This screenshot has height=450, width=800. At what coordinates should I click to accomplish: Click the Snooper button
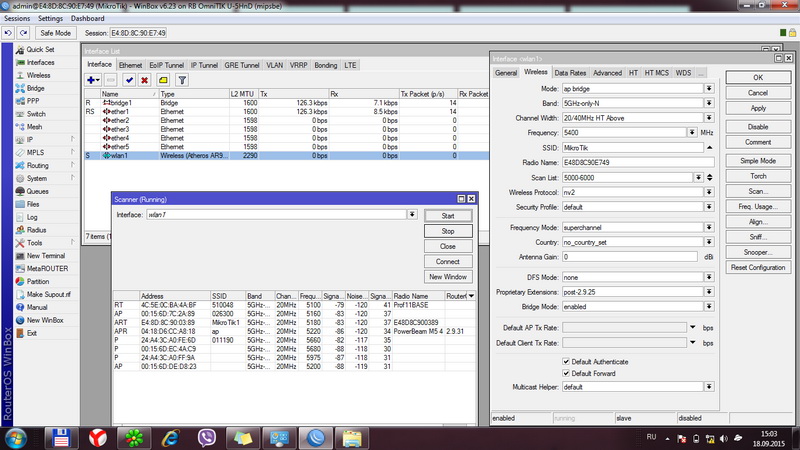tap(758, 252)
